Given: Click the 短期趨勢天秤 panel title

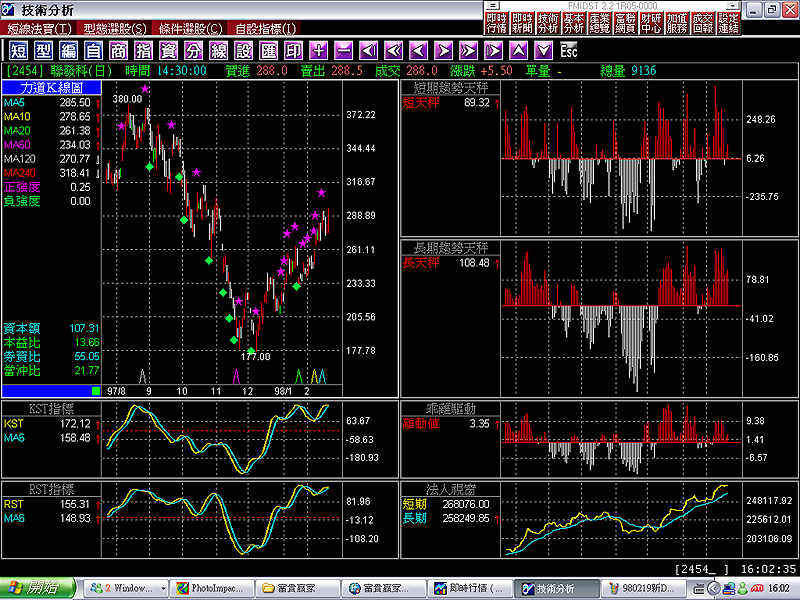Looking at the screenshot, I should coord(451,88).
